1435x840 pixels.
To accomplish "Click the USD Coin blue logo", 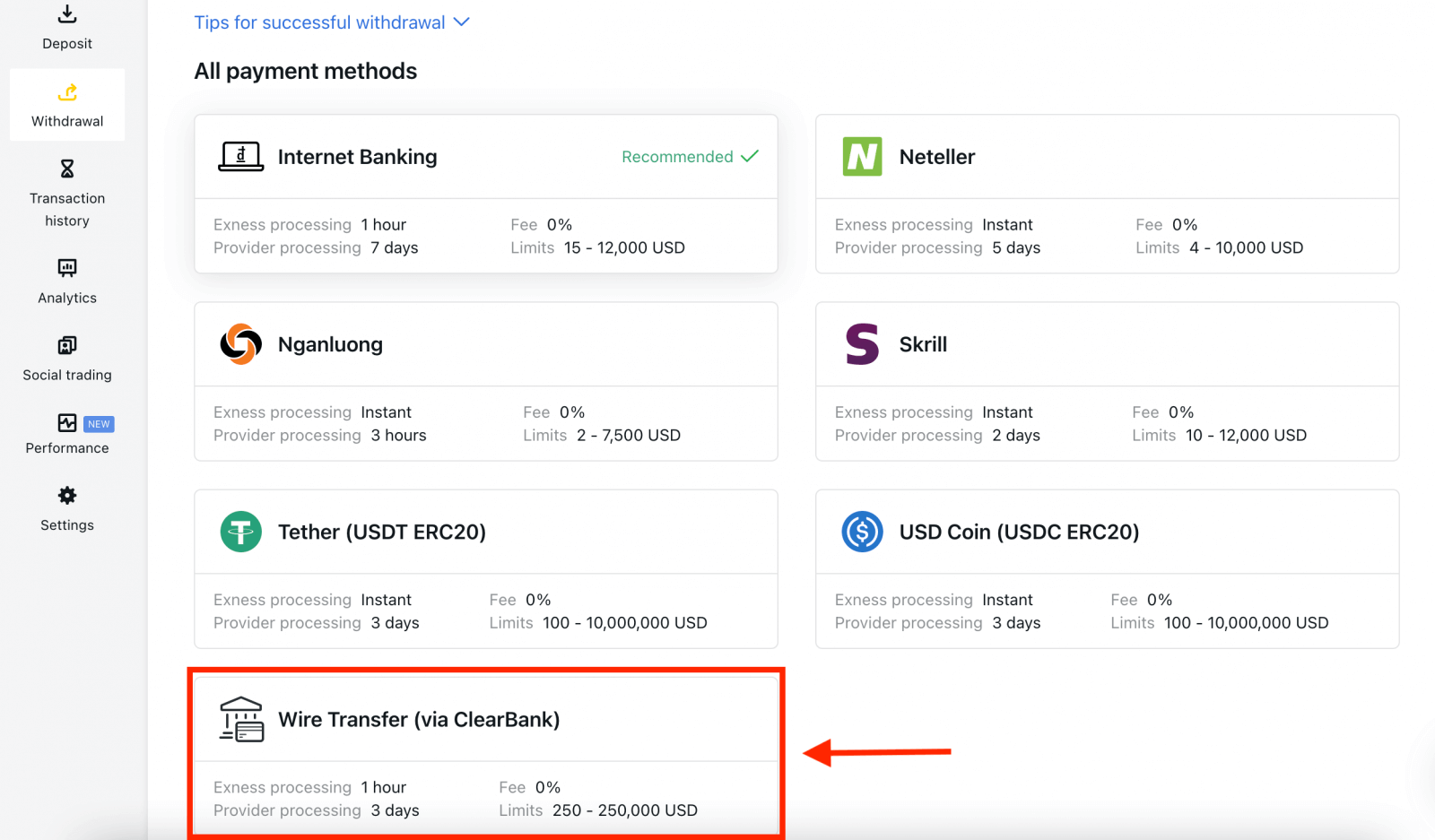I will (x=862, y=532).
